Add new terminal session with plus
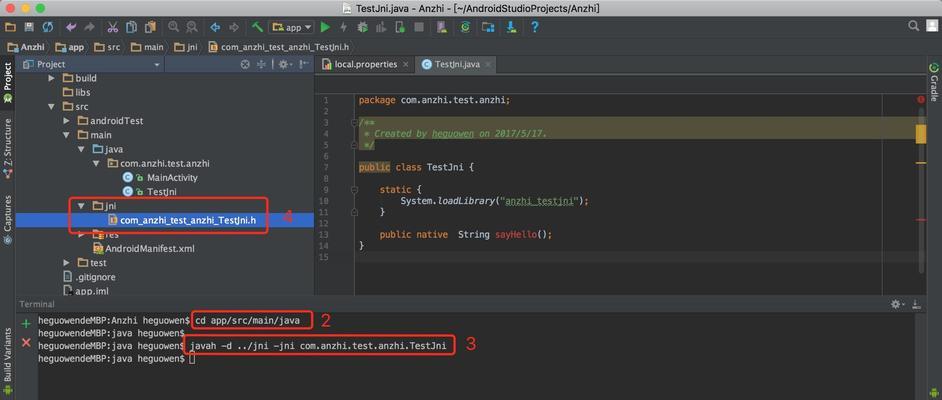942x400 pixels. (x=26, y=324)
